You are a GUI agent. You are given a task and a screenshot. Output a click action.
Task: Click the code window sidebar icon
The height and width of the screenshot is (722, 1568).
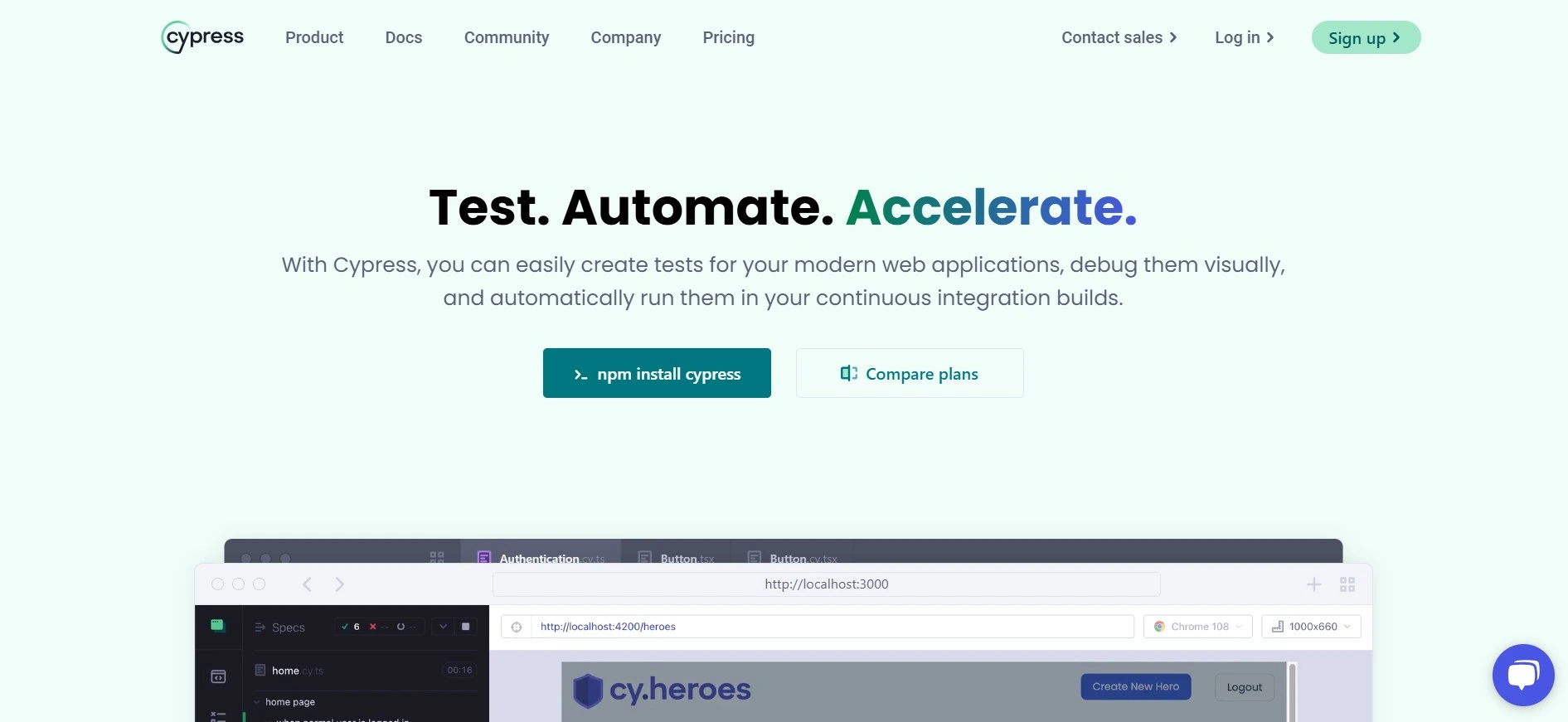click(x=218, y=676)
